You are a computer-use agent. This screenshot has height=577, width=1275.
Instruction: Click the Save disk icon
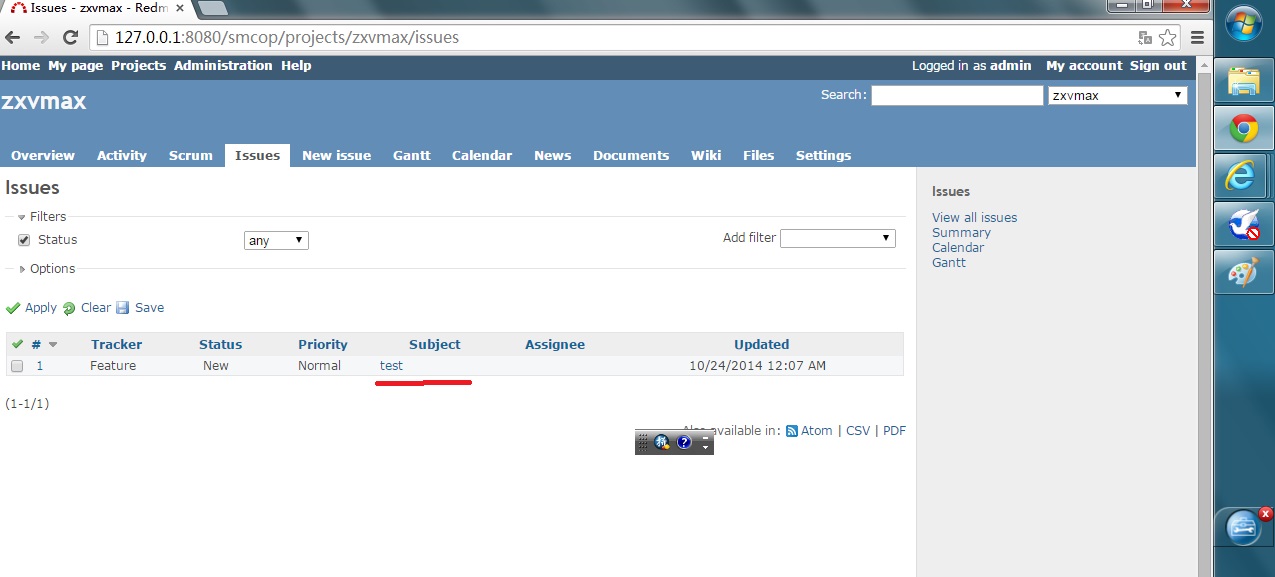point(123,308)
